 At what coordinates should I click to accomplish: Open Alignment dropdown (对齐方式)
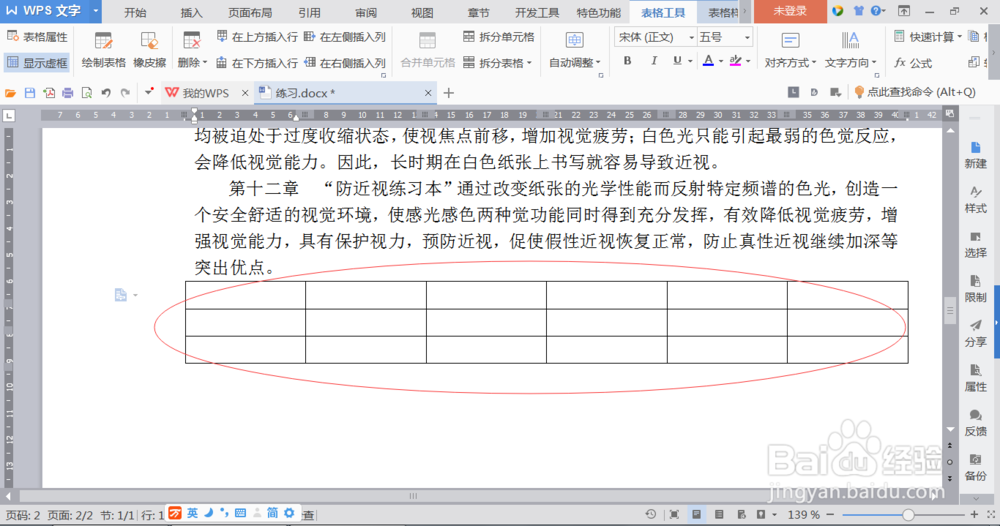790,50
